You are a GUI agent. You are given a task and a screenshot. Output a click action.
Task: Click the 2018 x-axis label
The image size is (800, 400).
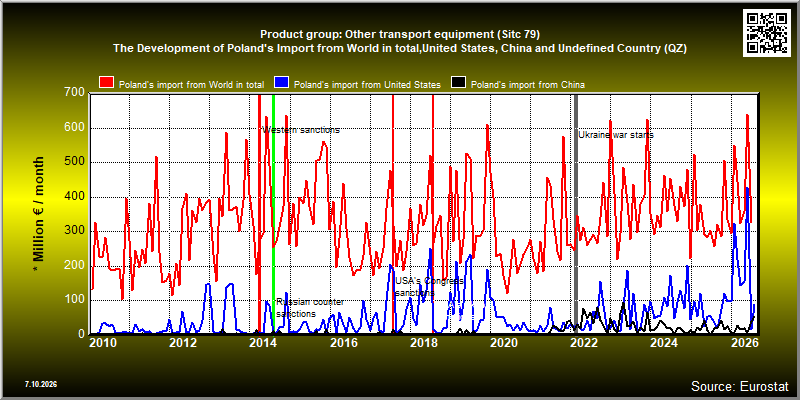click(423, 343)
